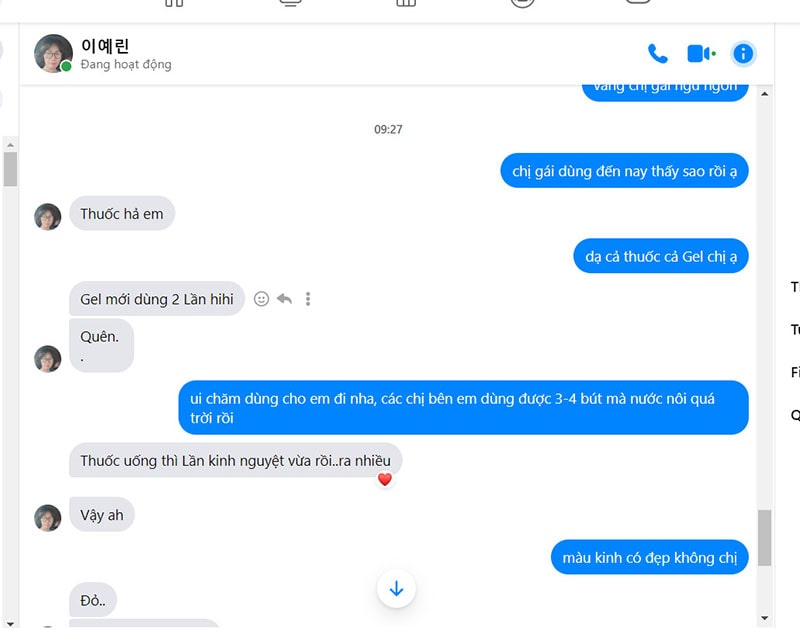Open more options for 'Gel mới dùng' message
Viewport: 800px width, 628px height.
point(308,299)
